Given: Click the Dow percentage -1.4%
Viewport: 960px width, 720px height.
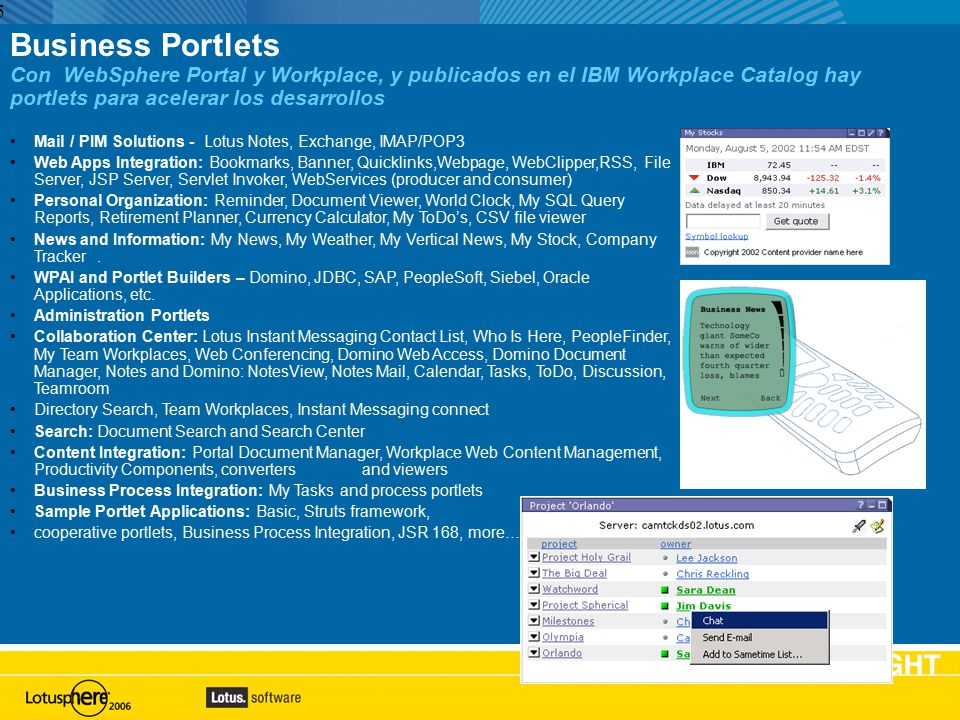Looking at the screenshot, I should coord(868,178).
